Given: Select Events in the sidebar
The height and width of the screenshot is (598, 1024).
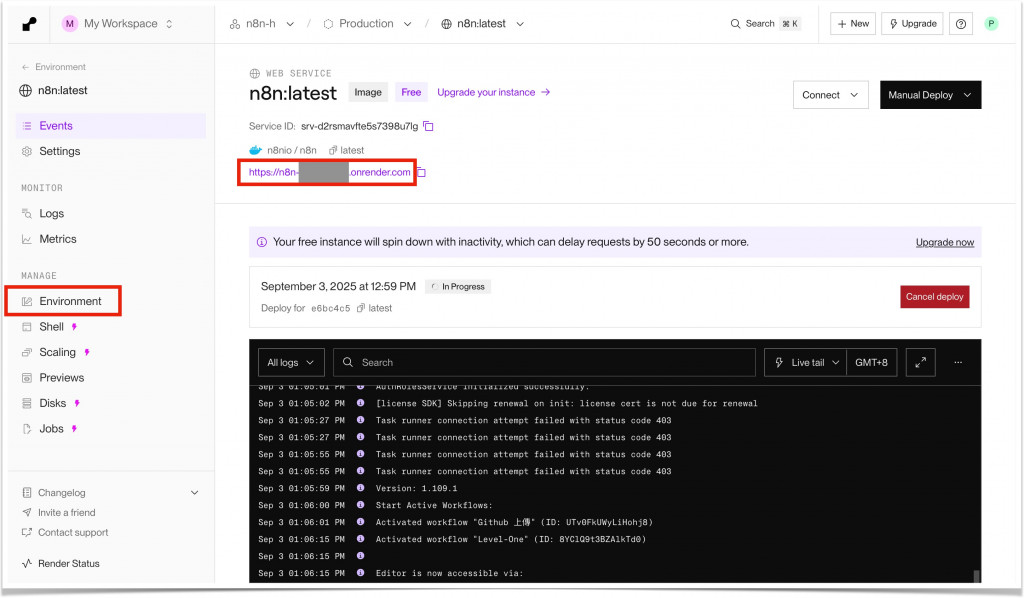Looking at the screenshot, I should point(110,125).
